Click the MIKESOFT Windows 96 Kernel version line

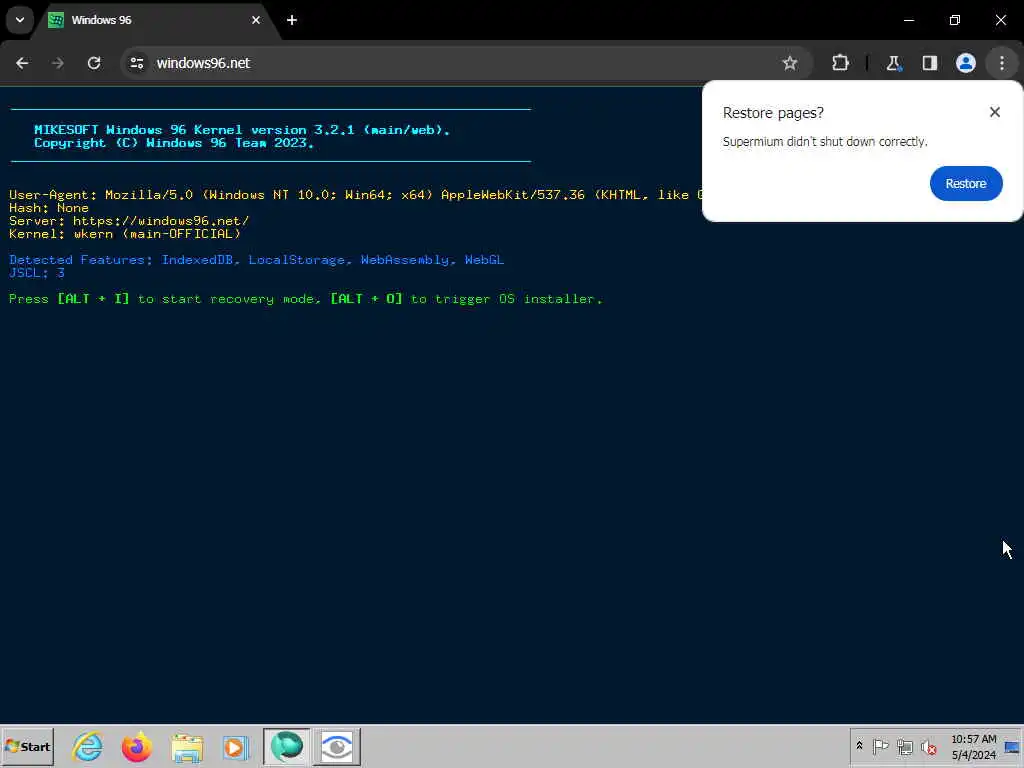[242, 130]
